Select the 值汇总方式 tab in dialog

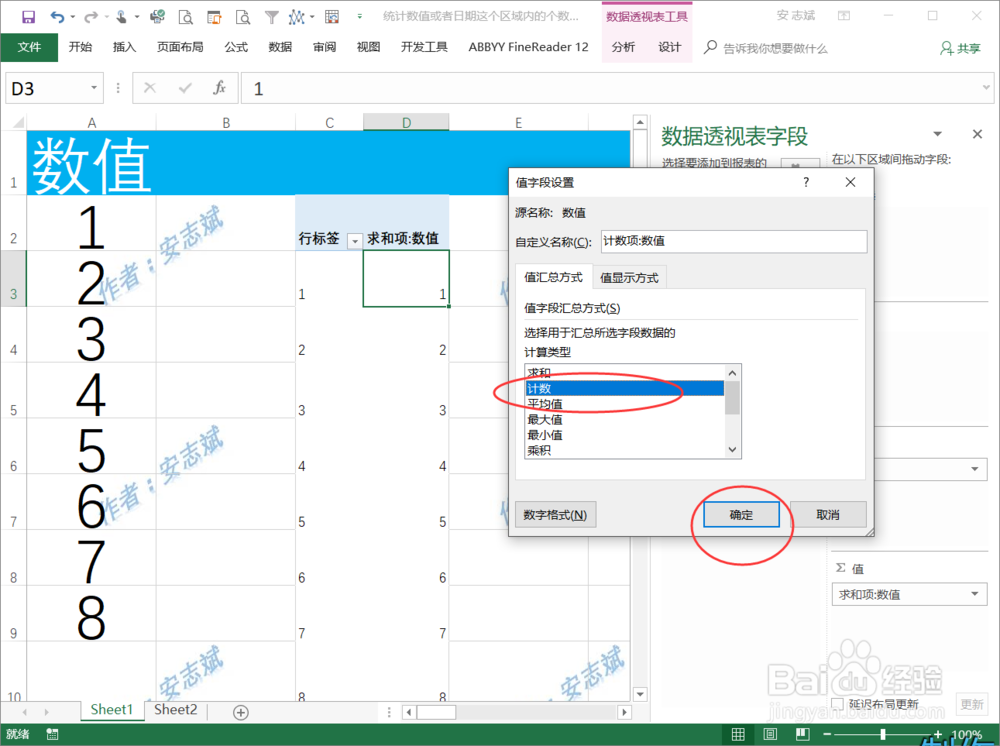coord(554,277)
